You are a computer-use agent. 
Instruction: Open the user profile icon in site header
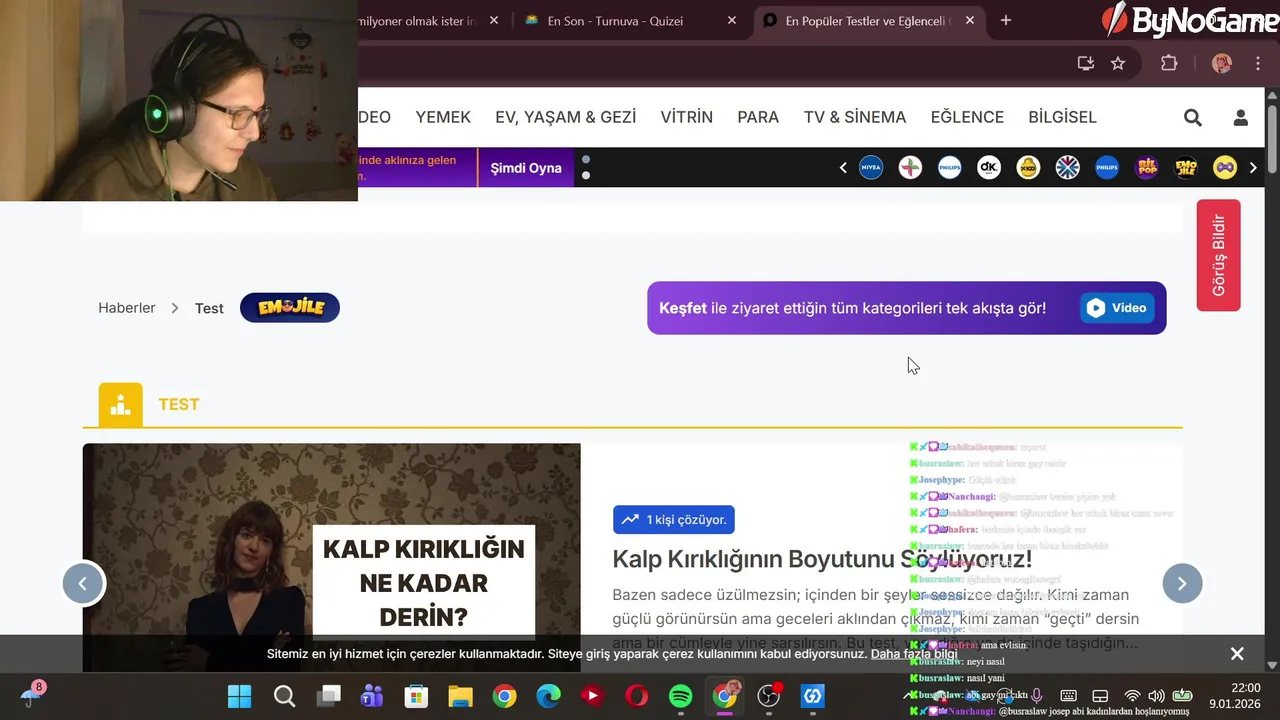click(1240, 118)
